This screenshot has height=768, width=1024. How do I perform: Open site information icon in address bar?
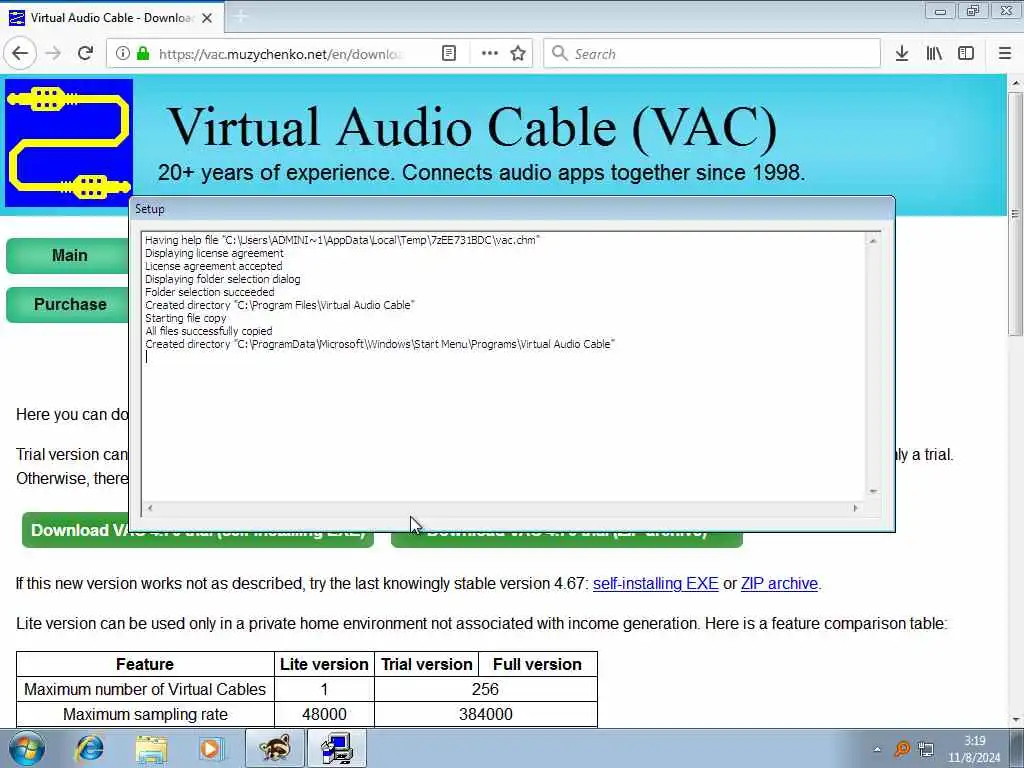tap(122, 54)
